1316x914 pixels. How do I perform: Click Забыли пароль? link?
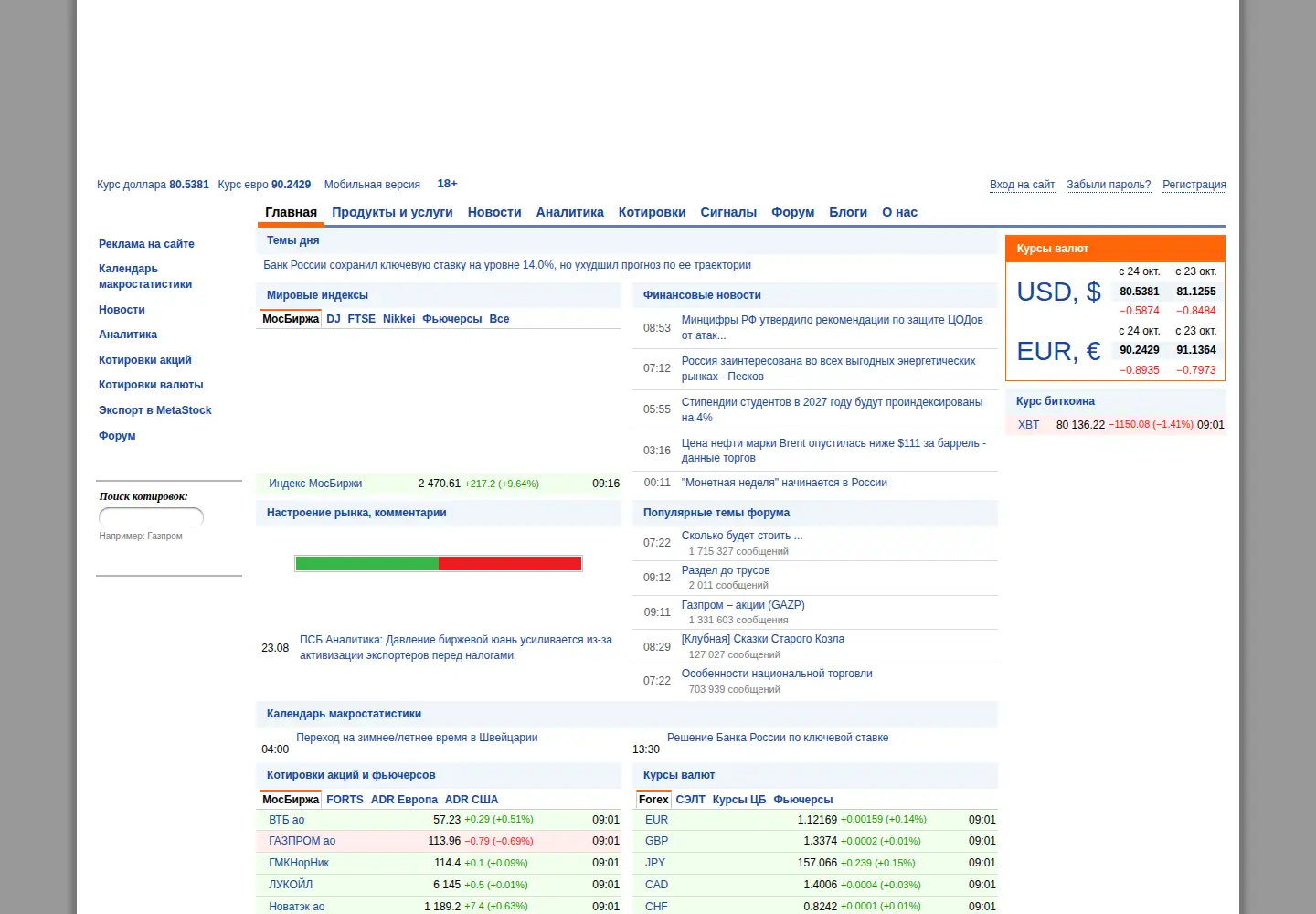[1109, 185]
